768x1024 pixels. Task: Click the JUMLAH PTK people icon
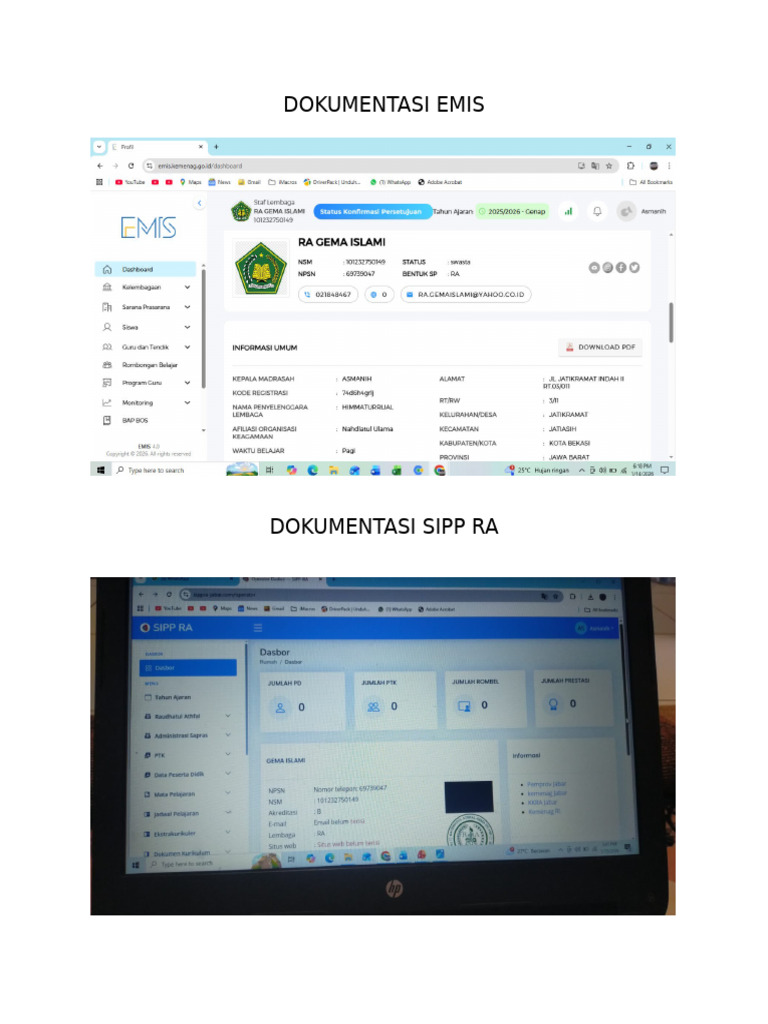pos(374,707)
